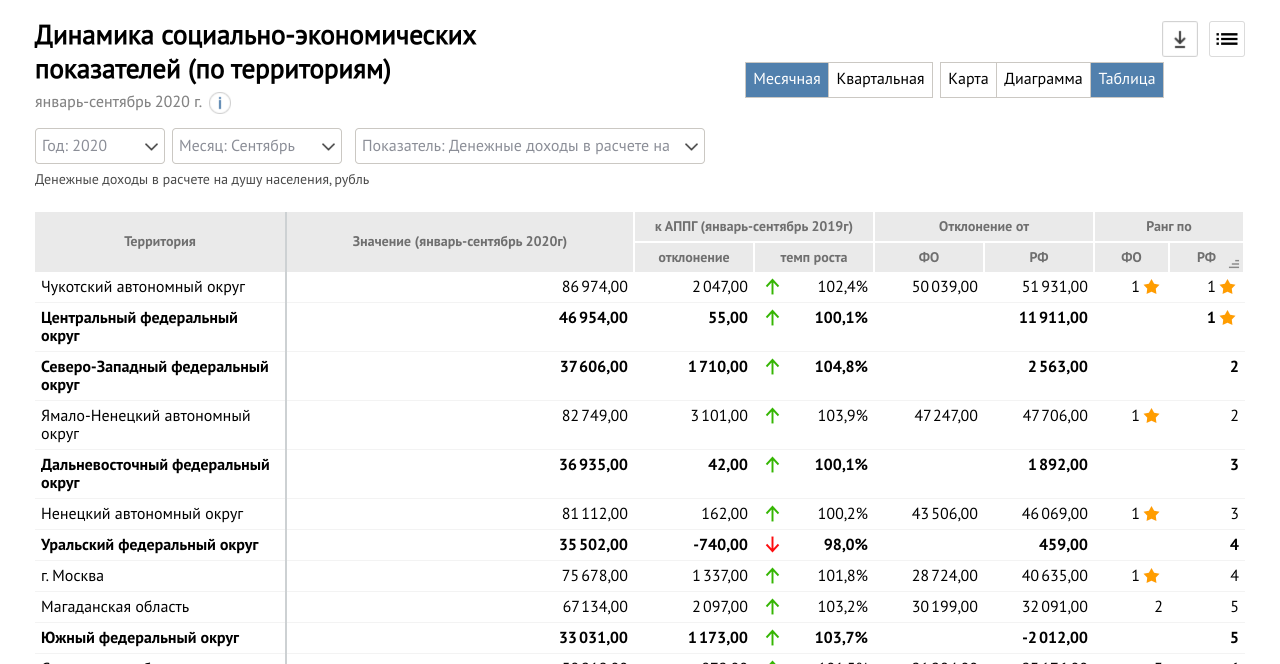Expand the Показатель selection dropdown

click(529, 145)
